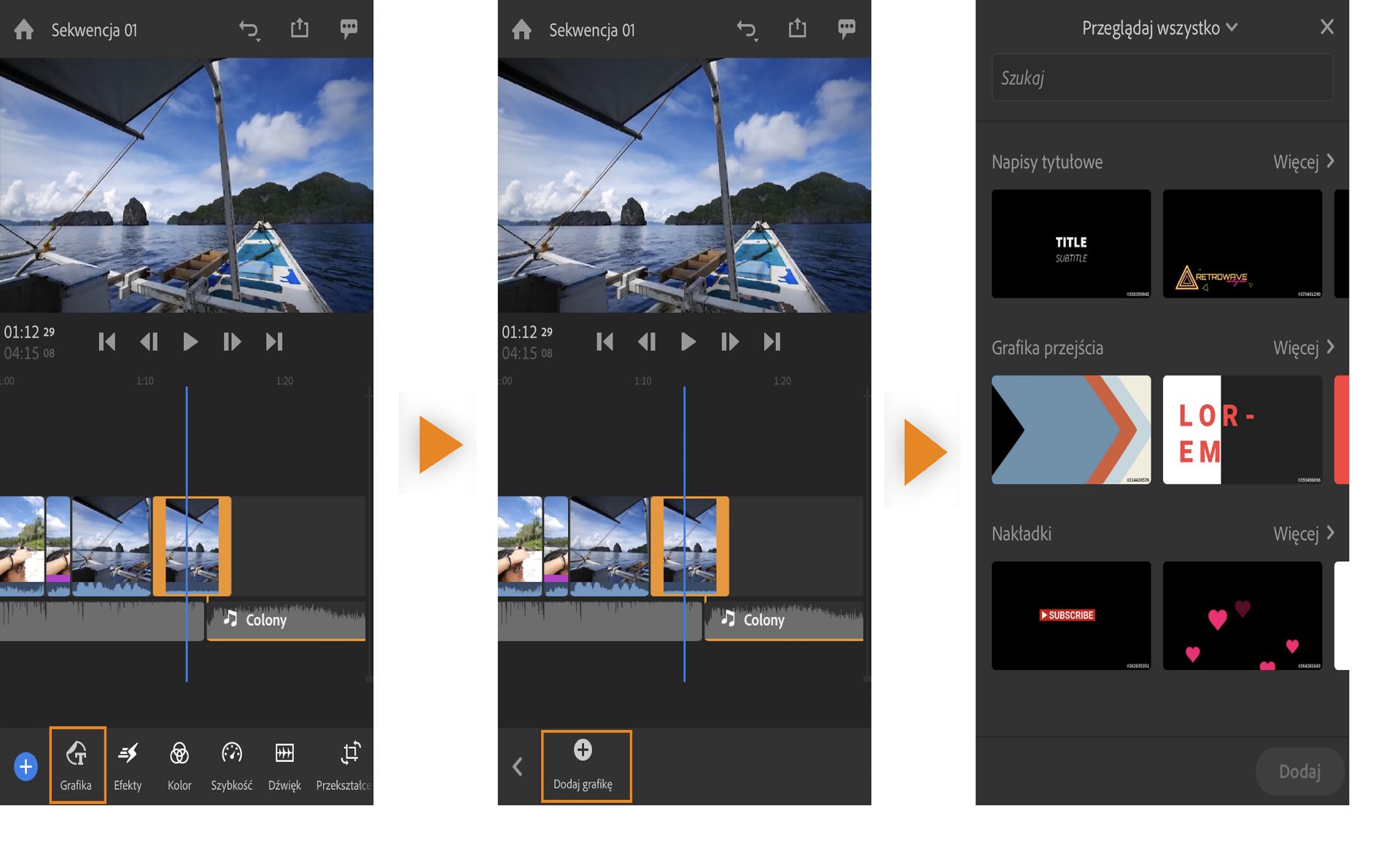Screen dimensions: 1400x848
Task: Select the Efekty tool icon
Action: click(x=128, y=764)
